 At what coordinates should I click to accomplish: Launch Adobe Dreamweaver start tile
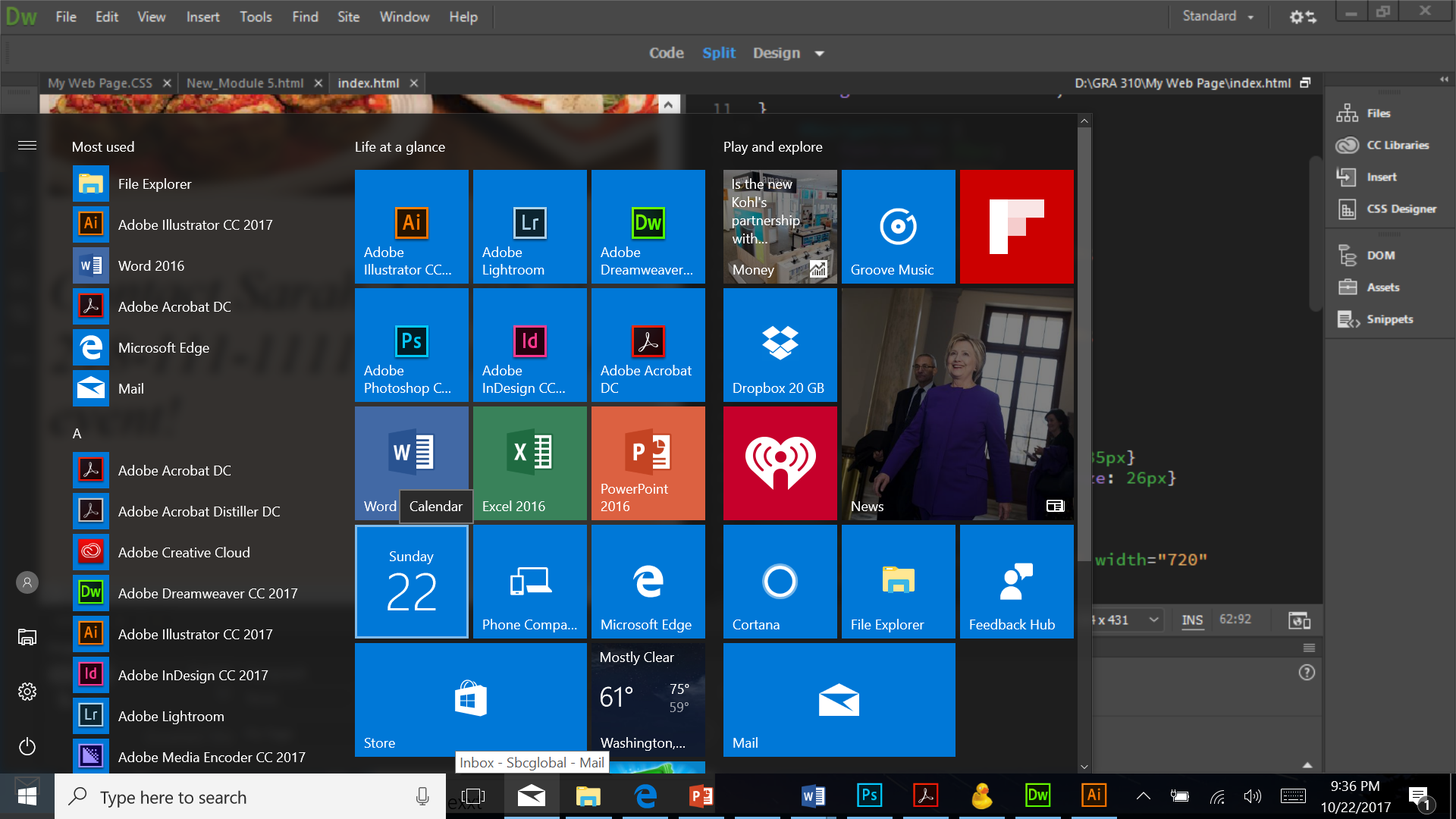[648, 227]
